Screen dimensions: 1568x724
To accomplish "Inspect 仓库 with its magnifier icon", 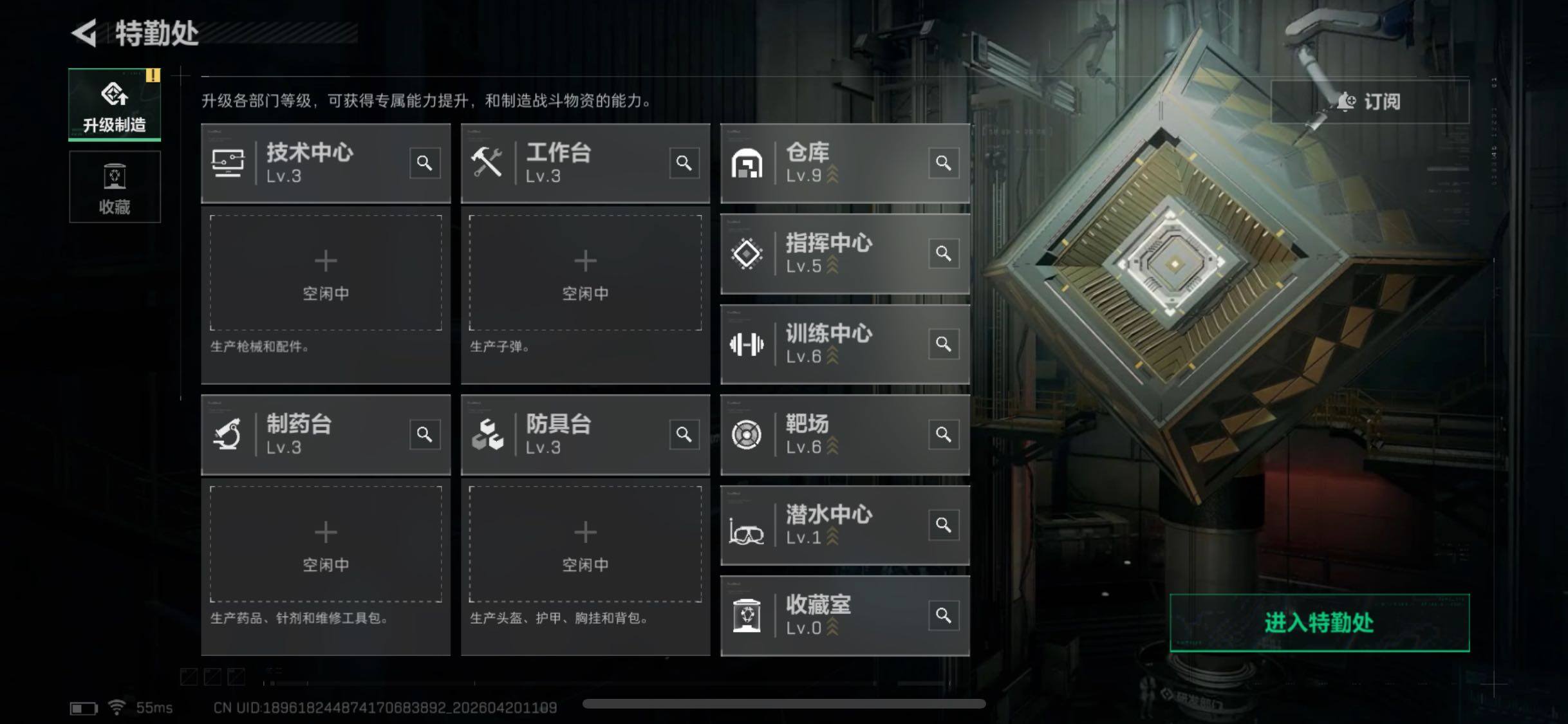I will (x=944, y=163).
